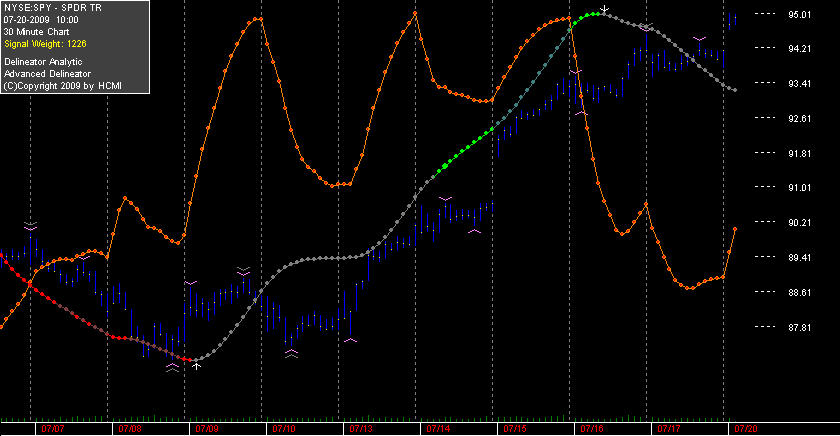Select the 07/08 date label
840x436 pixels.
(x=130, y=429)
